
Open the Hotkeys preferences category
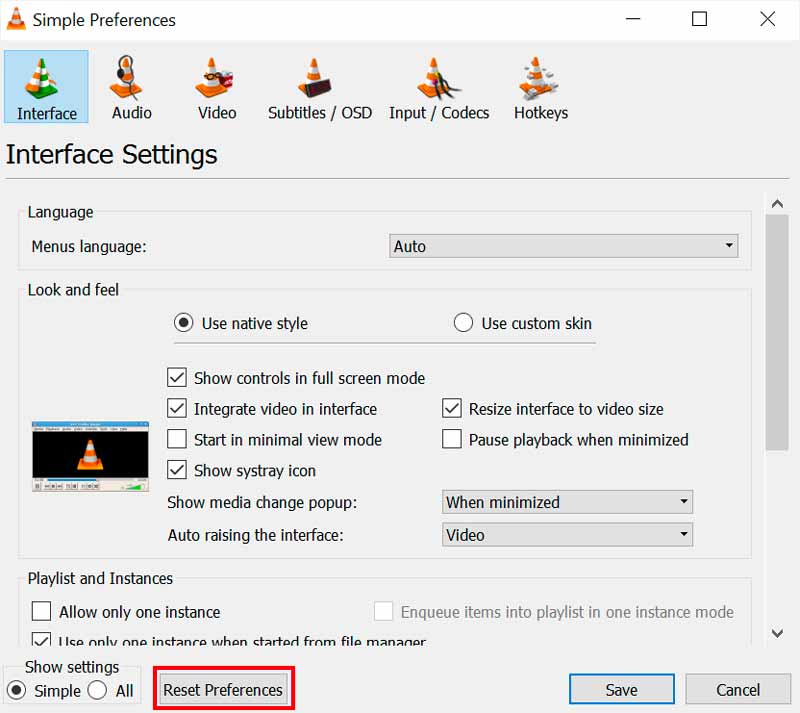click(540, 88)
